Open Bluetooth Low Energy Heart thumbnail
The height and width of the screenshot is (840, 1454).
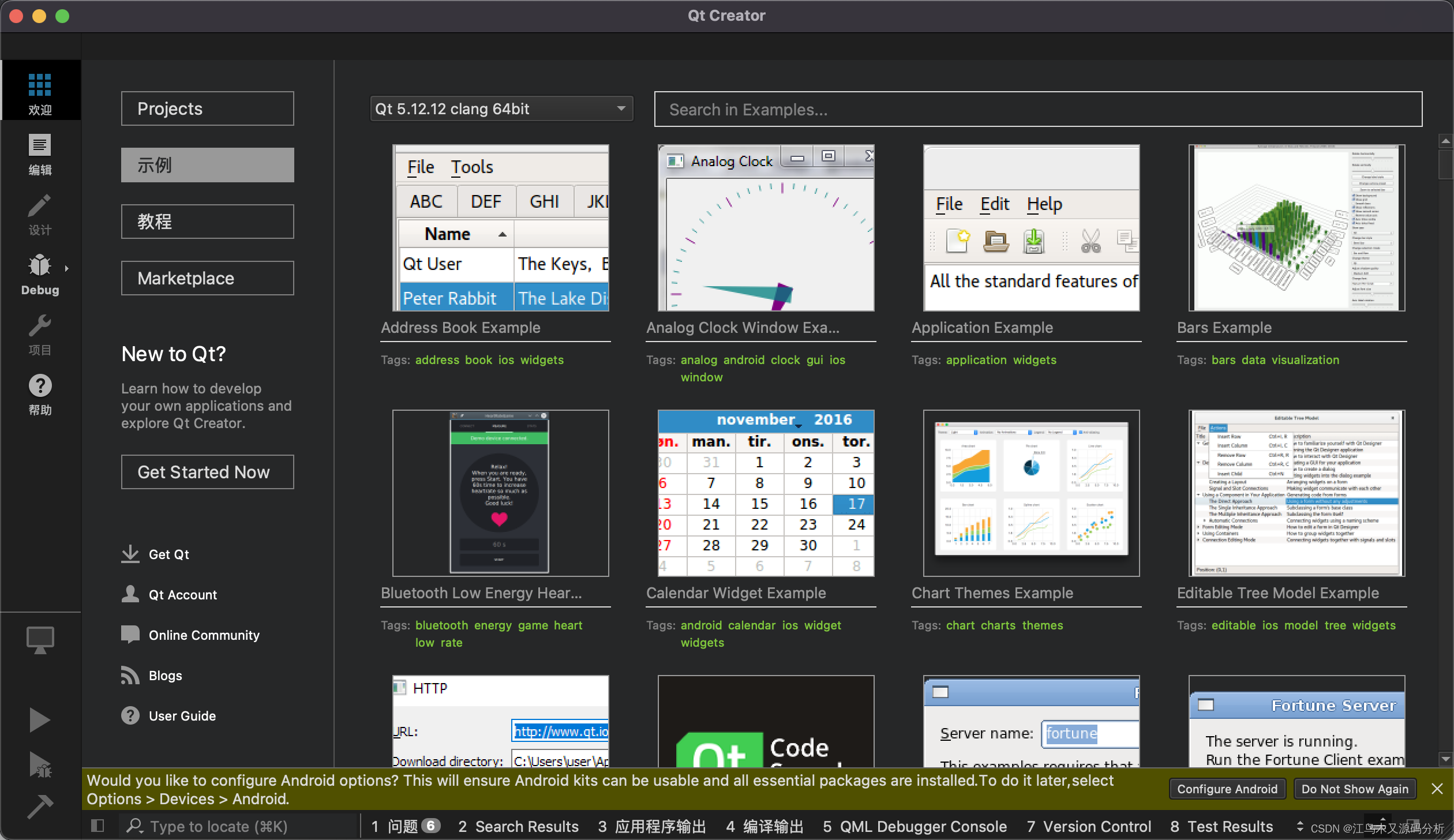501,493
